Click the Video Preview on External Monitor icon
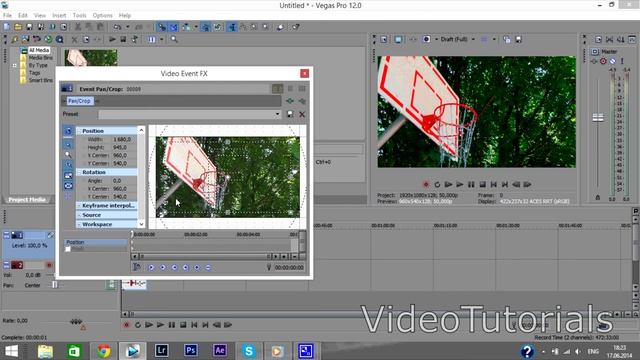The image size is (640, 360). (398, 40)
